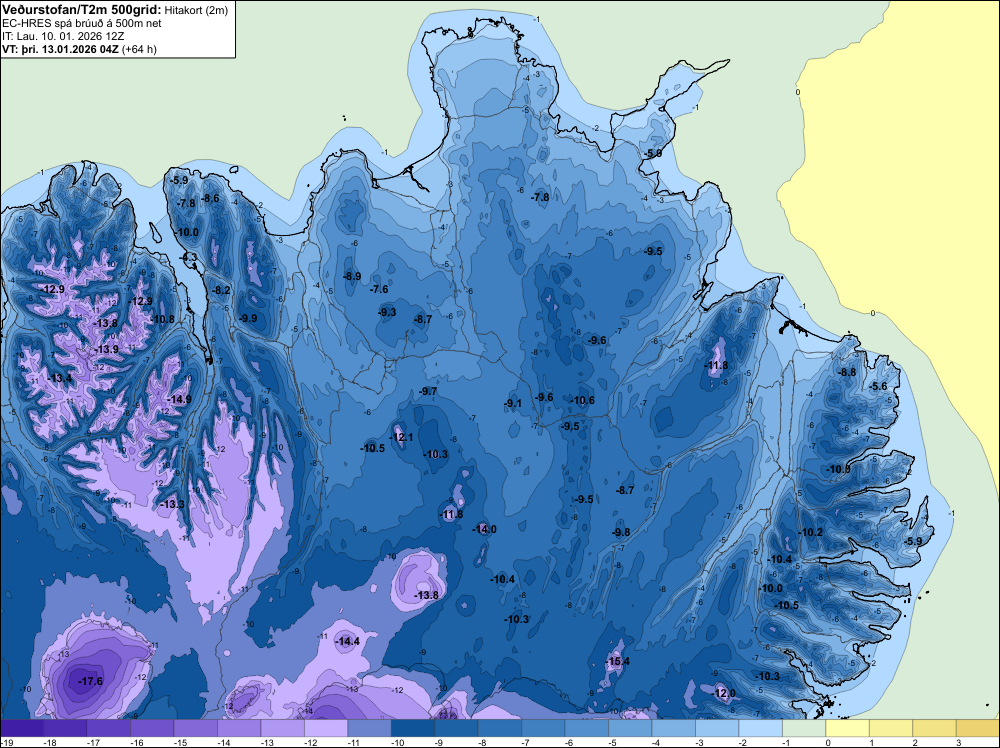Click the -13.4 temperature label
1000x748 pixels.
point(59,378)
